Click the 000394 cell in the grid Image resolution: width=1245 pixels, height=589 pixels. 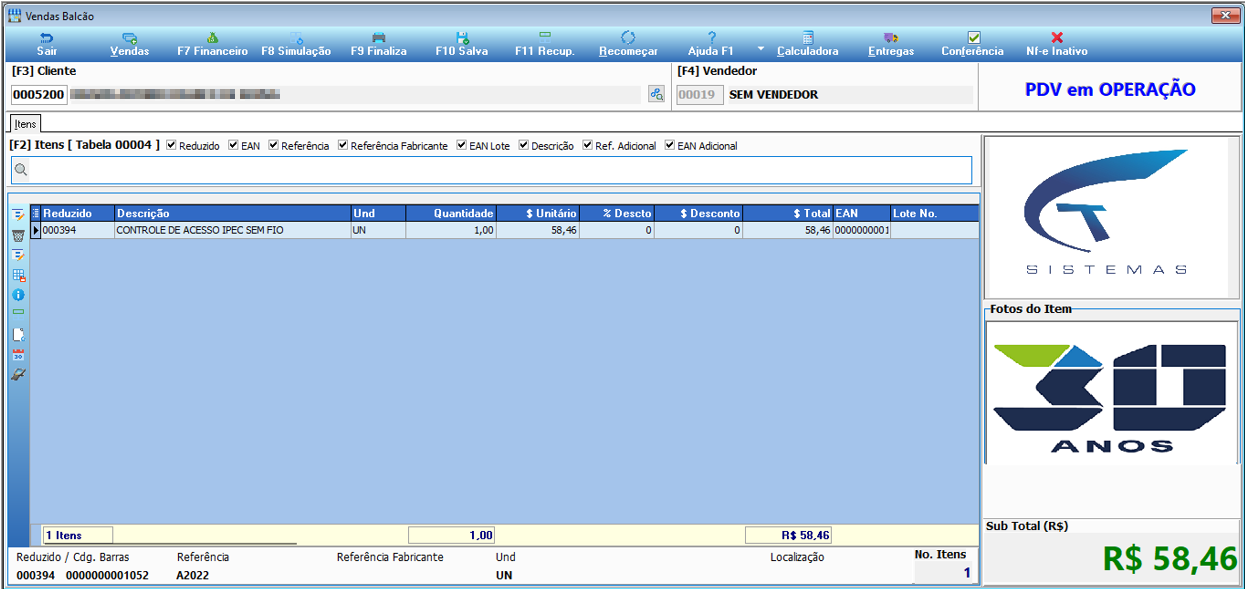click(78, 230)
